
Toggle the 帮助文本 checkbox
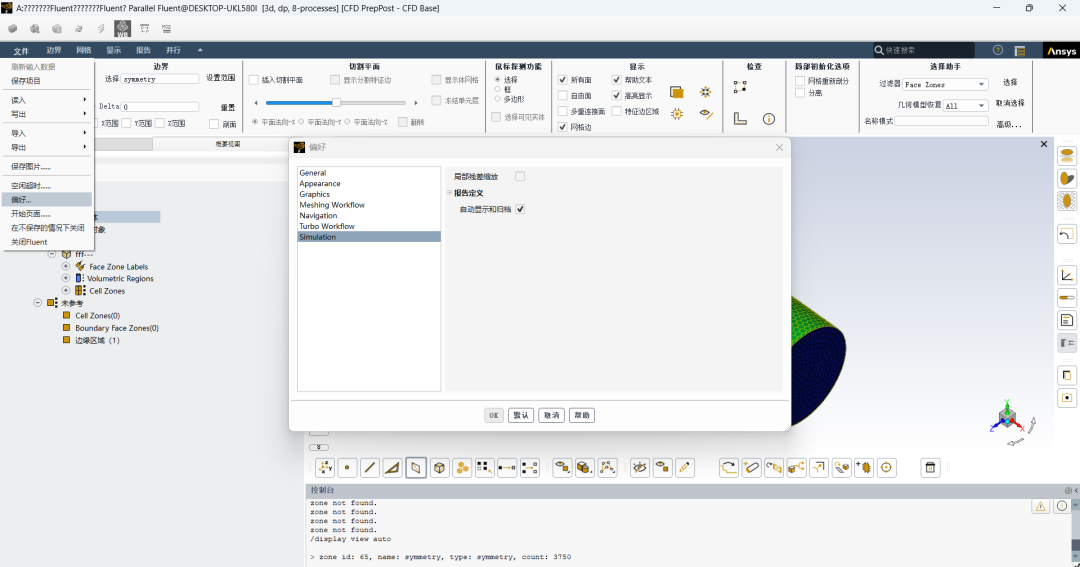616,80
